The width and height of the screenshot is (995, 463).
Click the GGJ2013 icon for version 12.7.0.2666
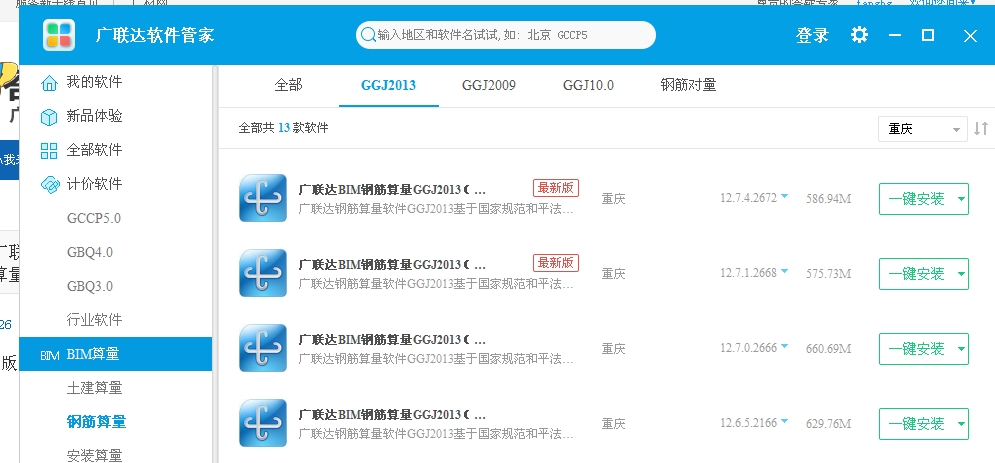tap(263, 348)
